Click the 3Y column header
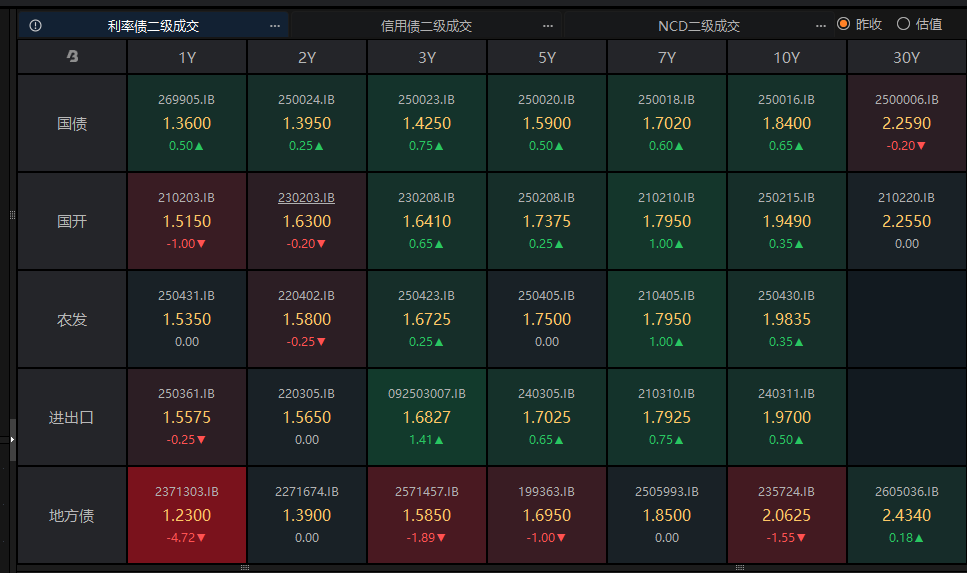 (427, 57)
